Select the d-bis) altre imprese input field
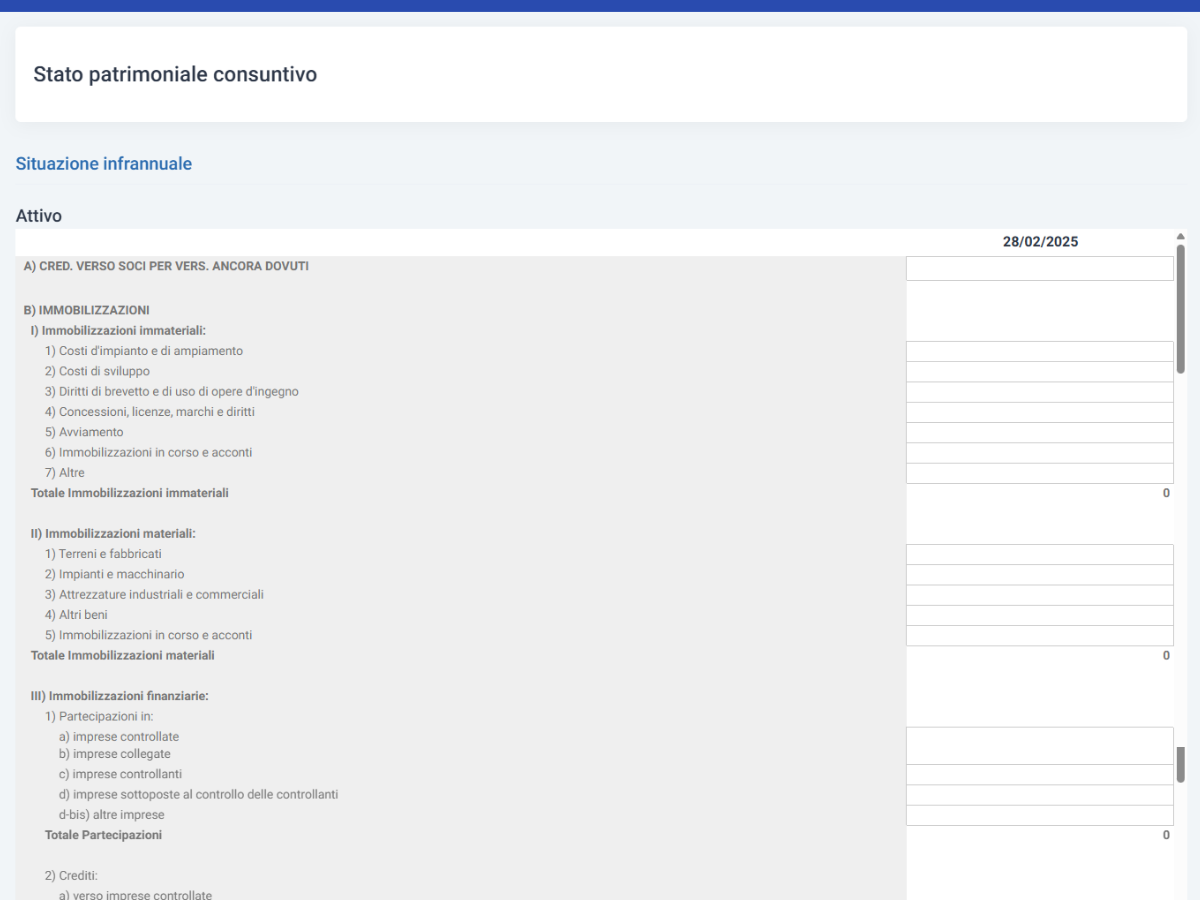 [1039, 815]
